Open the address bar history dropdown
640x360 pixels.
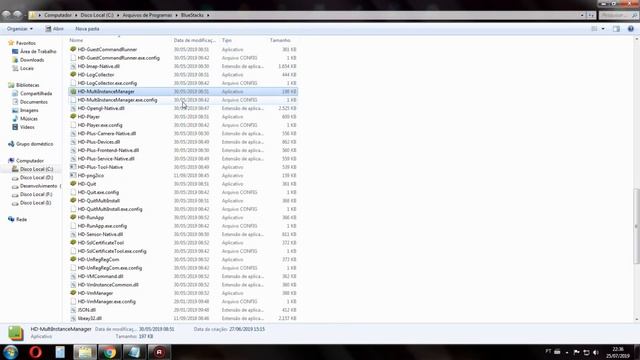pyautogui.click(x=582, y=15)
